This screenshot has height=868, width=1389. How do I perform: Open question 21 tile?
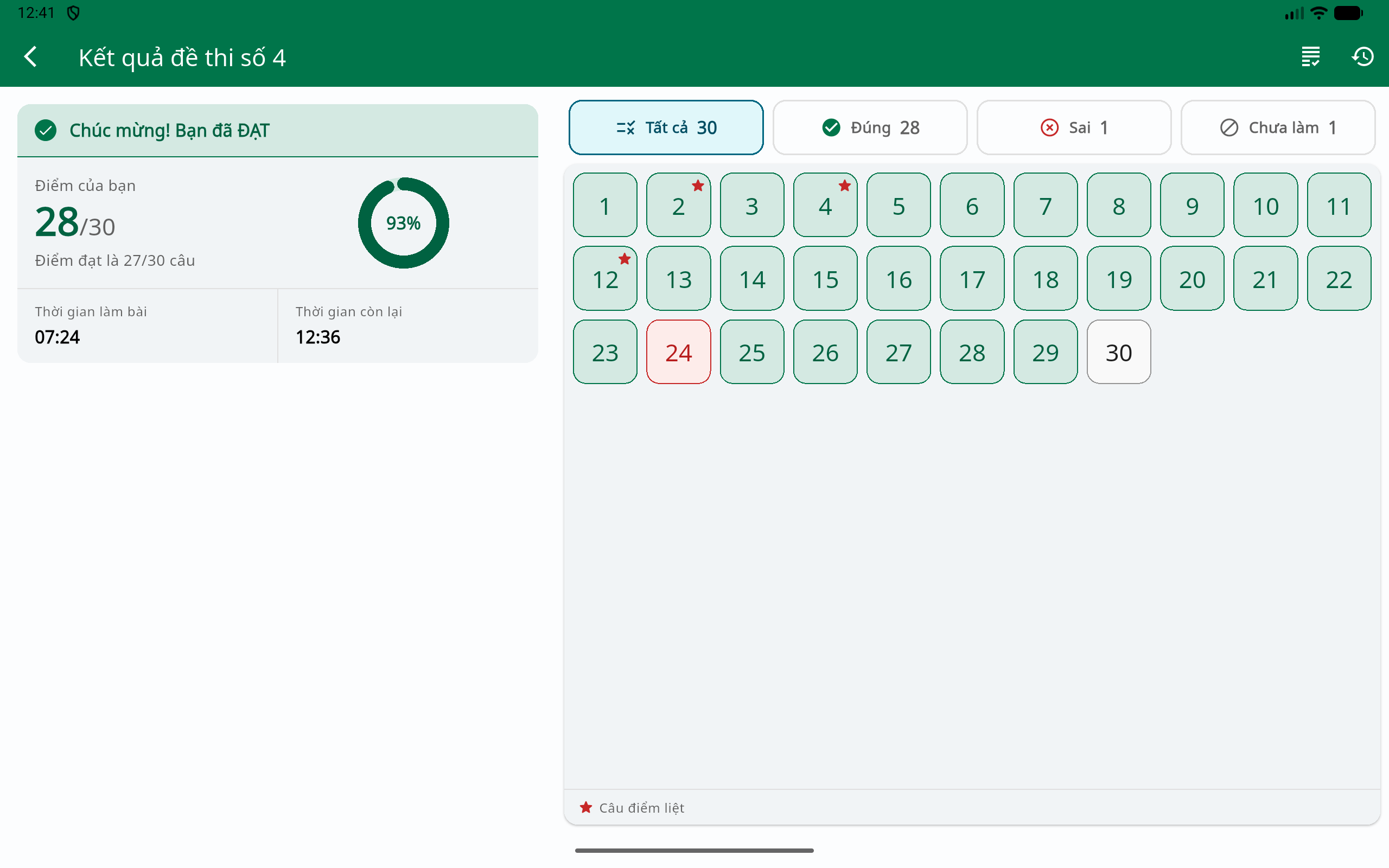pos(1266,278)
